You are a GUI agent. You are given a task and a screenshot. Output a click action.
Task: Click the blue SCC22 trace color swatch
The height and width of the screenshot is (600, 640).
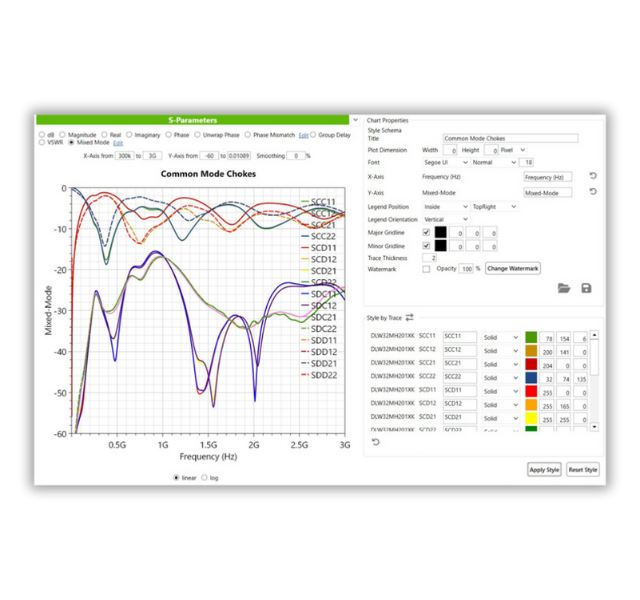pyautogui.click(x=532, y=379)
